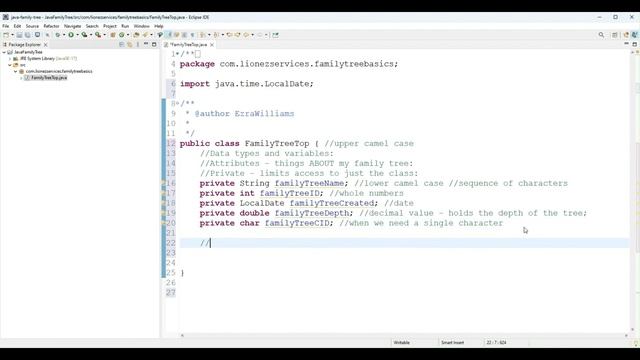Open the Coverage dropdown arrow
The image size is (640, 360).
pyautogui.click(x=91, y=35)
